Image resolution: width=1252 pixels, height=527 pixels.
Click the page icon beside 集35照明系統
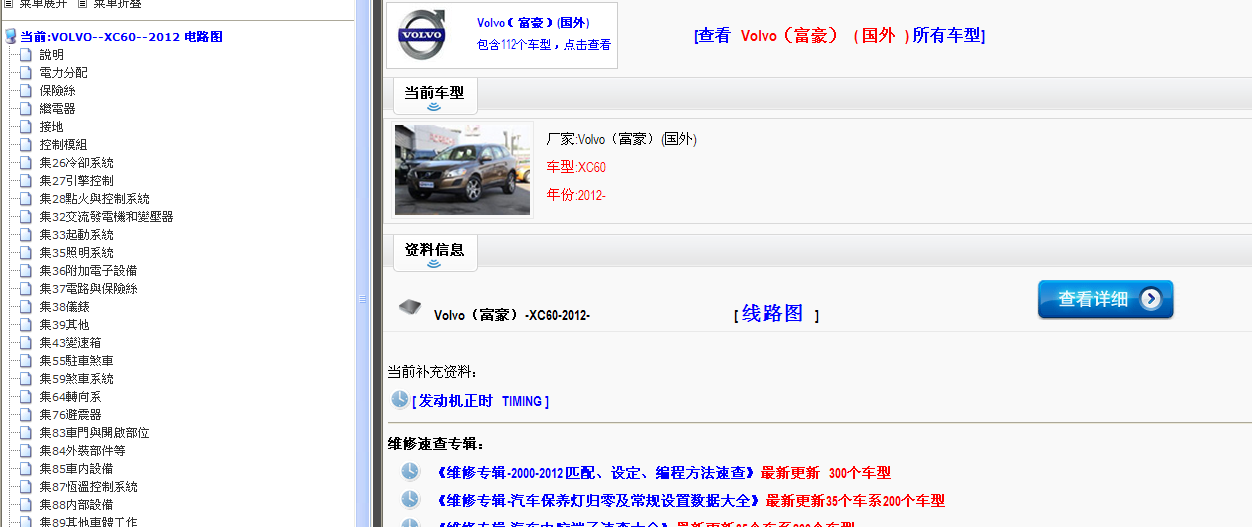point(26,253)
